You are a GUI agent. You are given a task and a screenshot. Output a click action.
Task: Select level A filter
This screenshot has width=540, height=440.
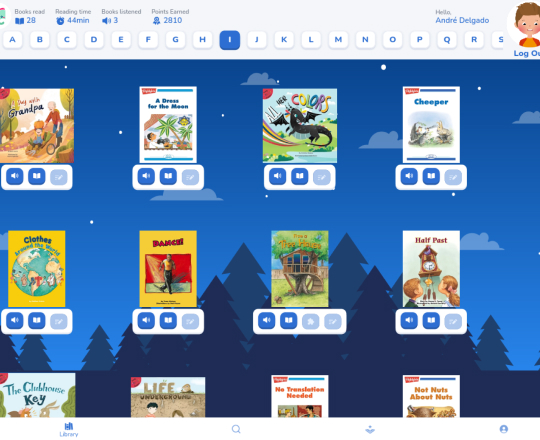click(12, 40)
